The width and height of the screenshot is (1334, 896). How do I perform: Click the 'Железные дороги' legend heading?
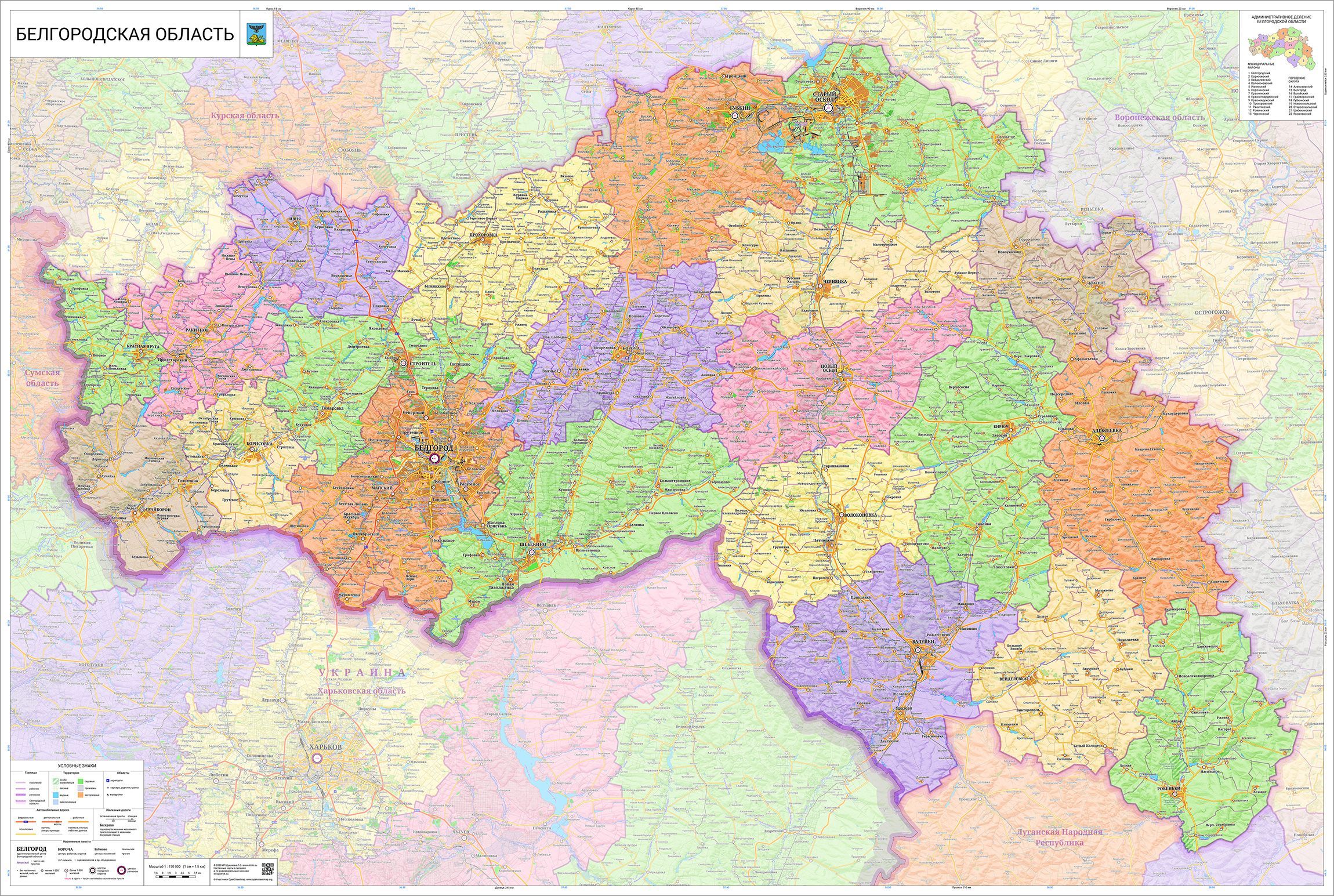[x=118, y=810]
